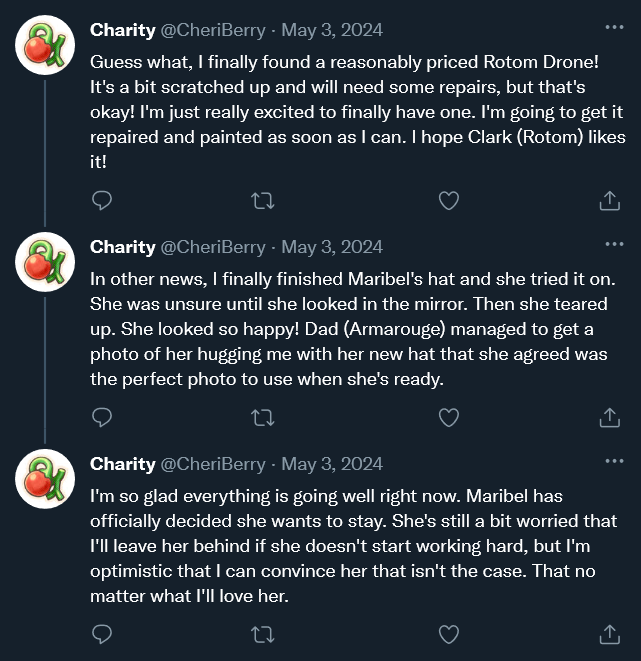Click the cherry avatar on first tweet
The width and height of the screenshot is (641, 661).
click(x=45, y=45)
